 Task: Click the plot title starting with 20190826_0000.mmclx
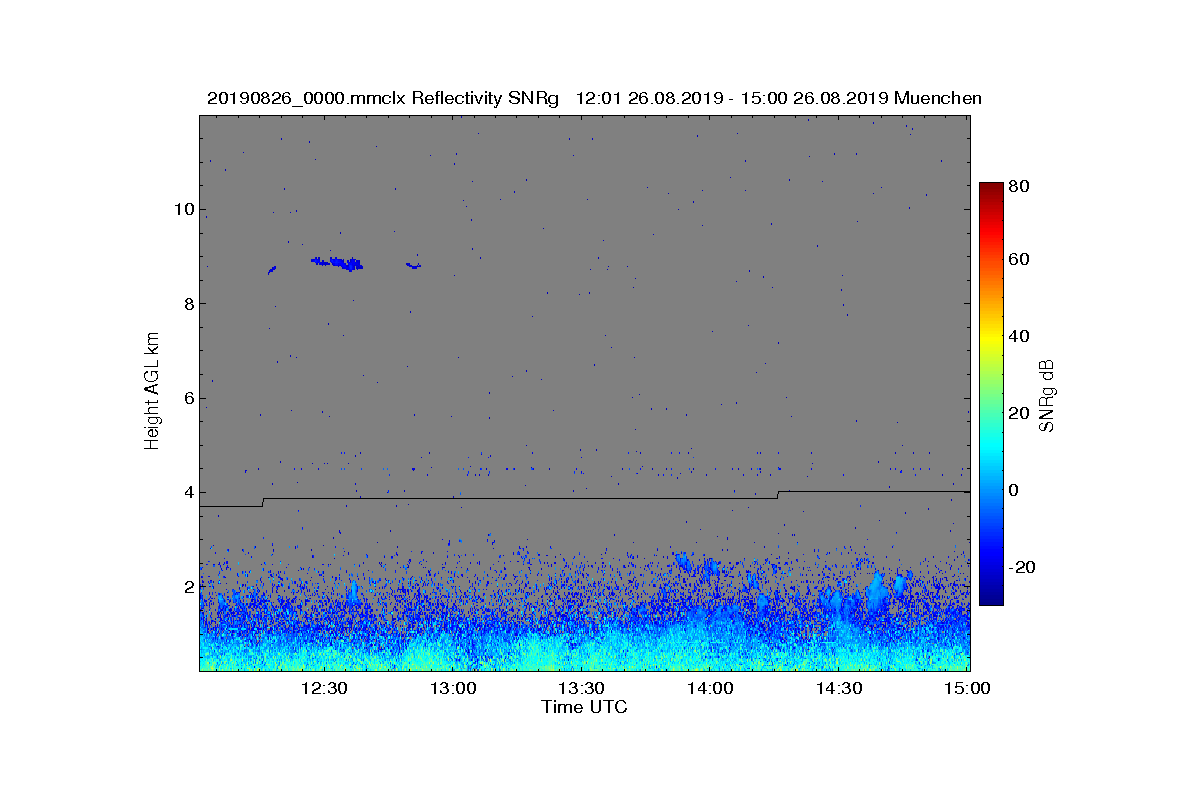(x=594, y=98)
